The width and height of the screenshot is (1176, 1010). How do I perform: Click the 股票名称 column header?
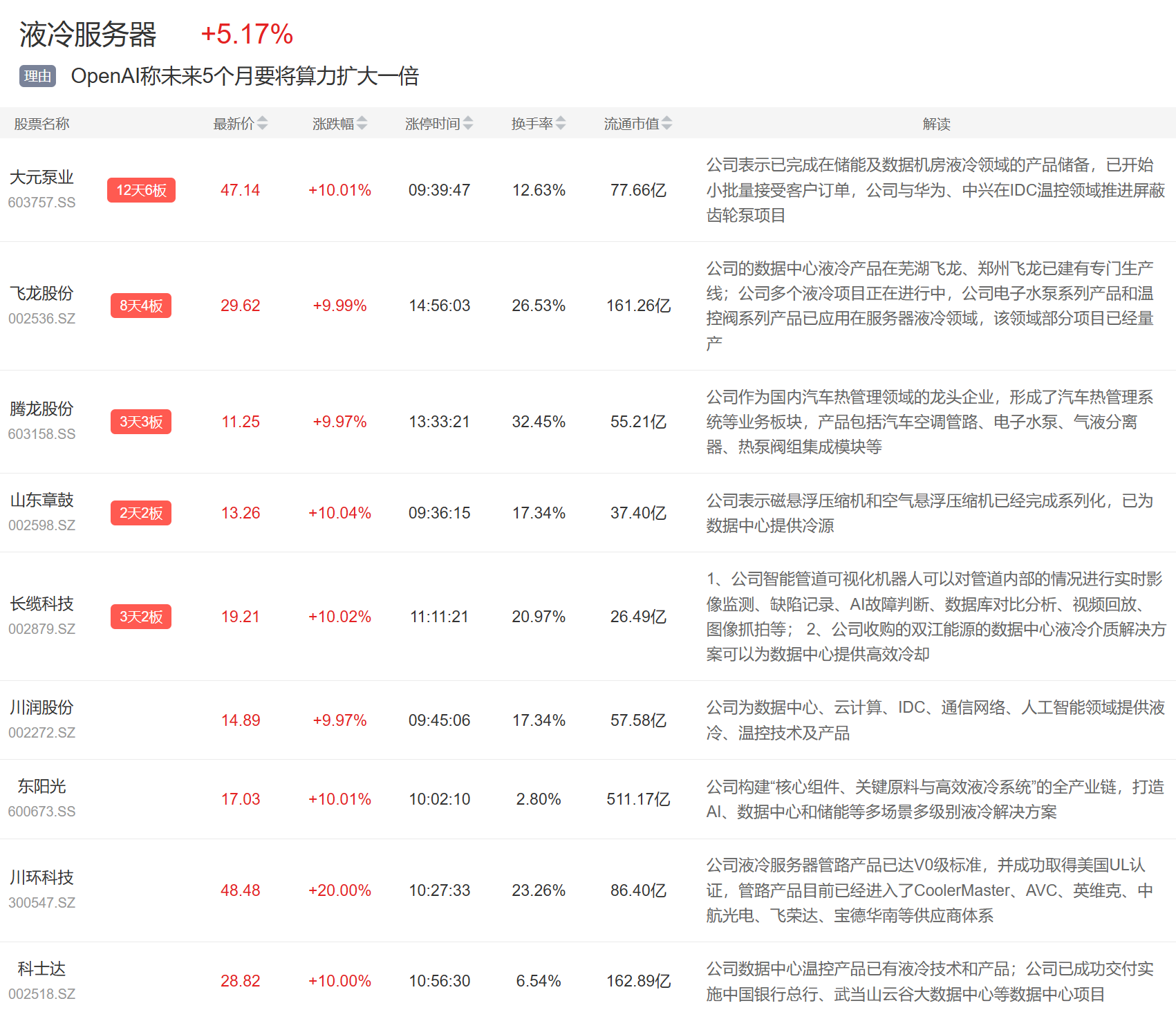tap(41, 124)
